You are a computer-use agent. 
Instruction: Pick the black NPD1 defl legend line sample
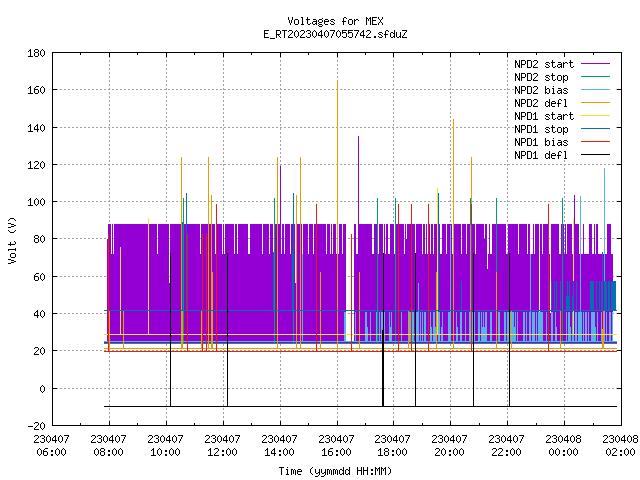596,155
